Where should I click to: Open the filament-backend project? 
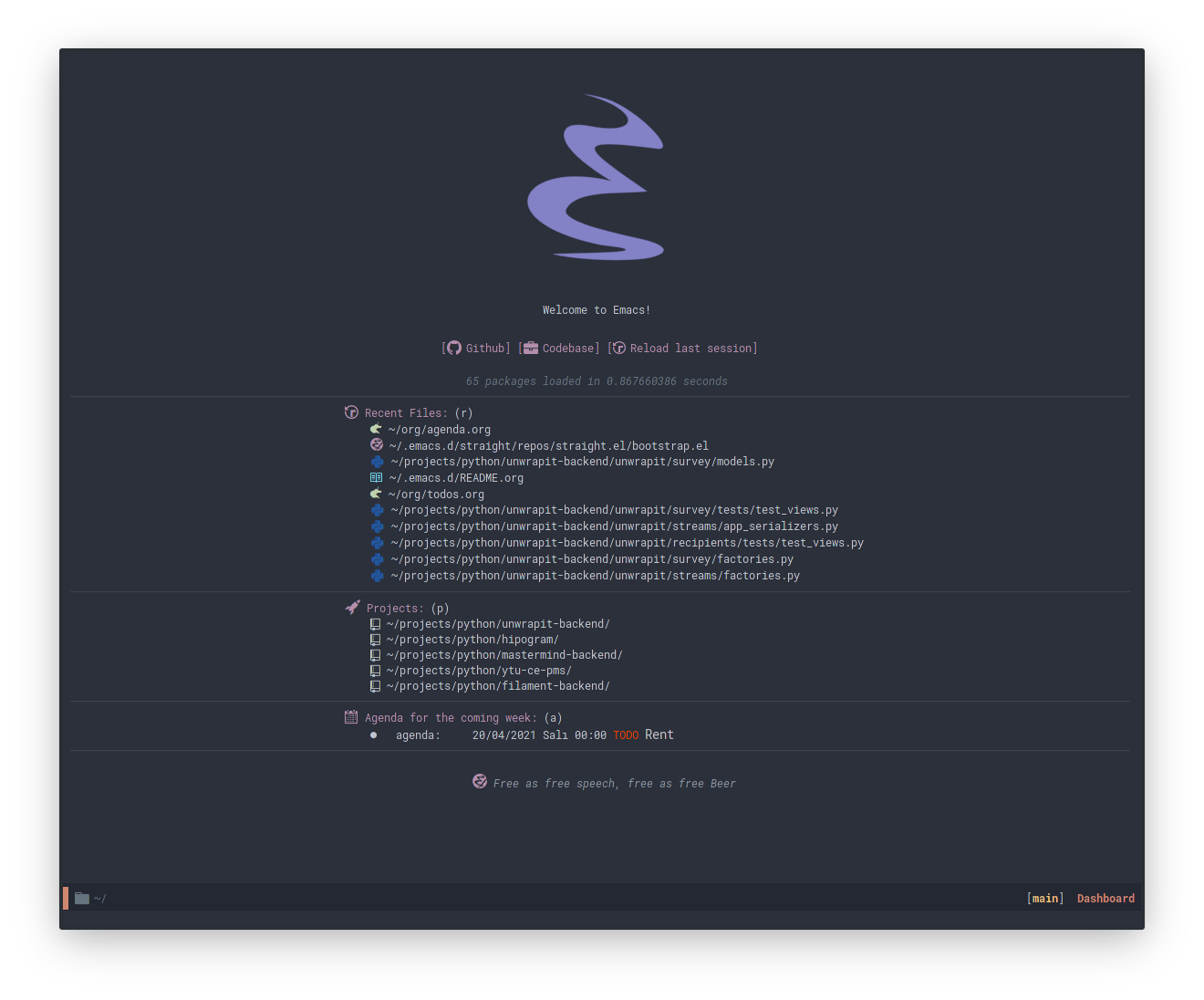pyautogui.click(x=498, y=686)
